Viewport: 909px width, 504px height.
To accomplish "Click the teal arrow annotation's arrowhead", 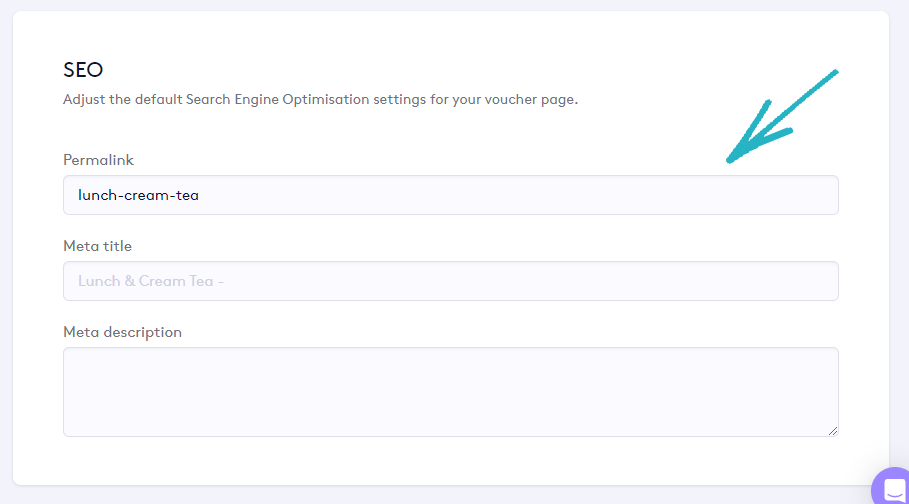I will point(734,157).
